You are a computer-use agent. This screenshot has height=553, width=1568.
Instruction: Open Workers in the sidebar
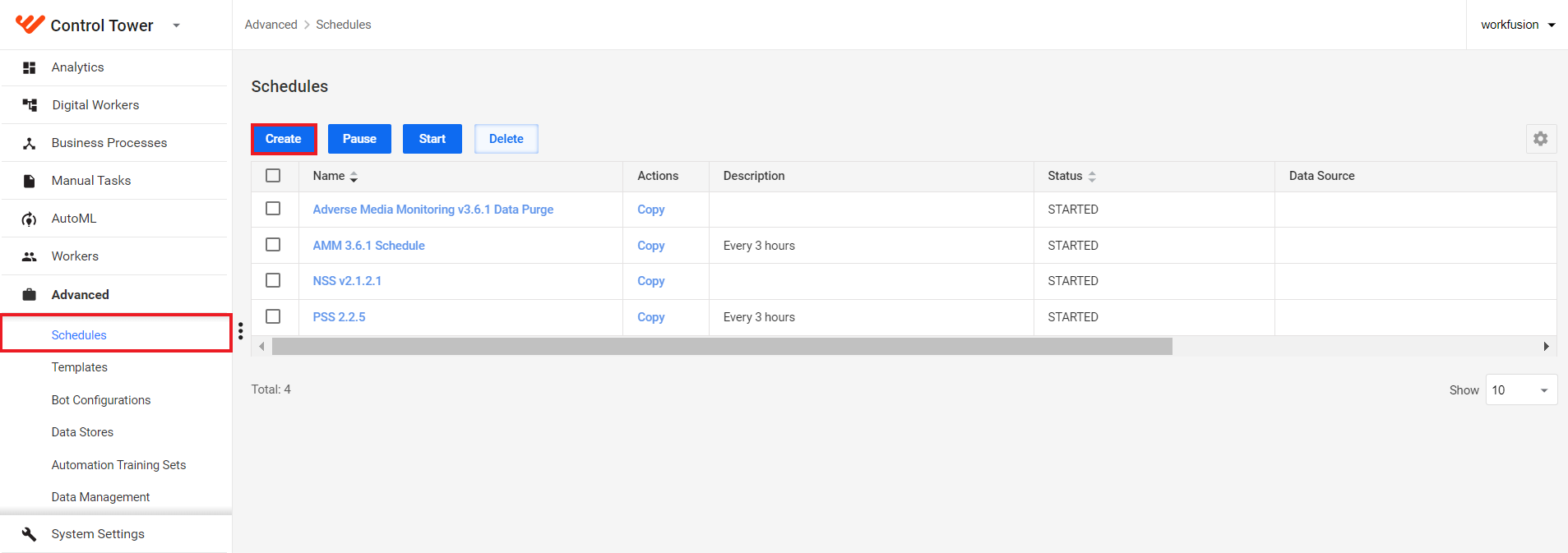(75, 256)
